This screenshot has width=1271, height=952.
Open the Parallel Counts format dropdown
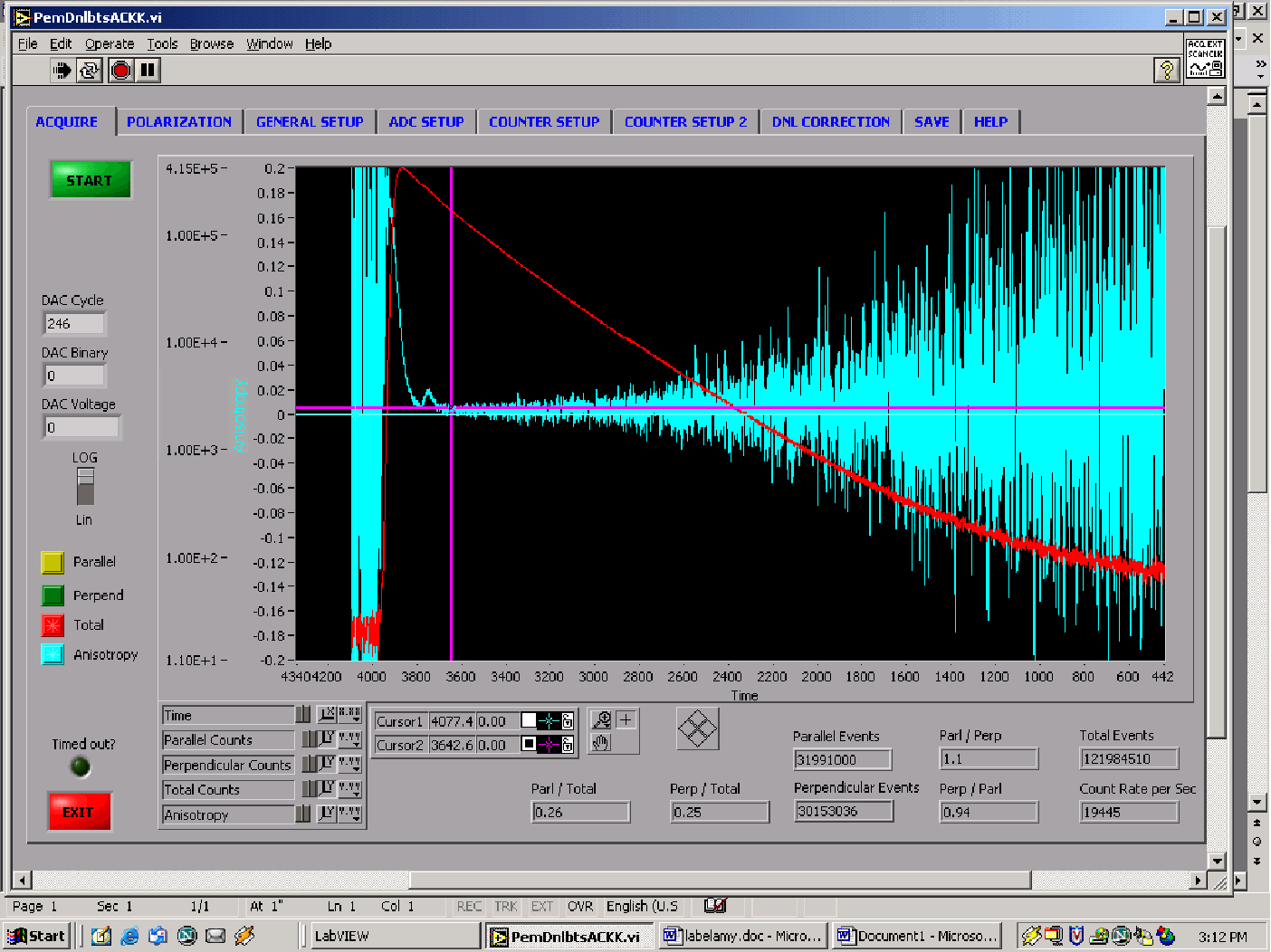pyautogui.click(x=349, y=738)
